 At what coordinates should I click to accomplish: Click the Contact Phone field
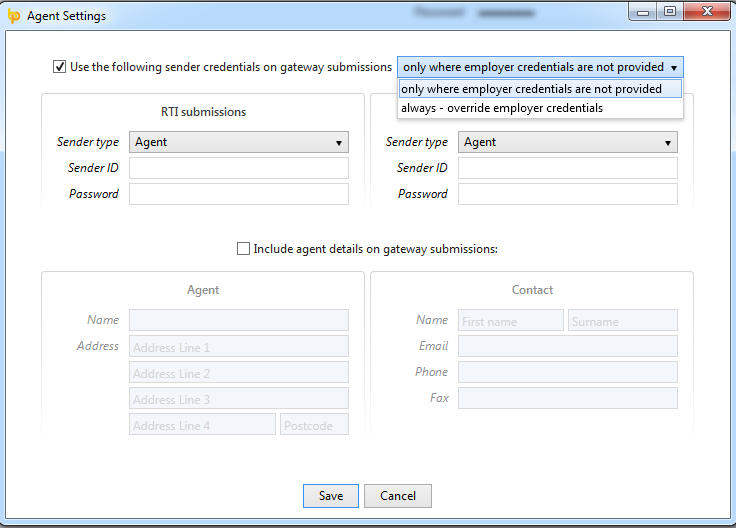pos(568,372)
